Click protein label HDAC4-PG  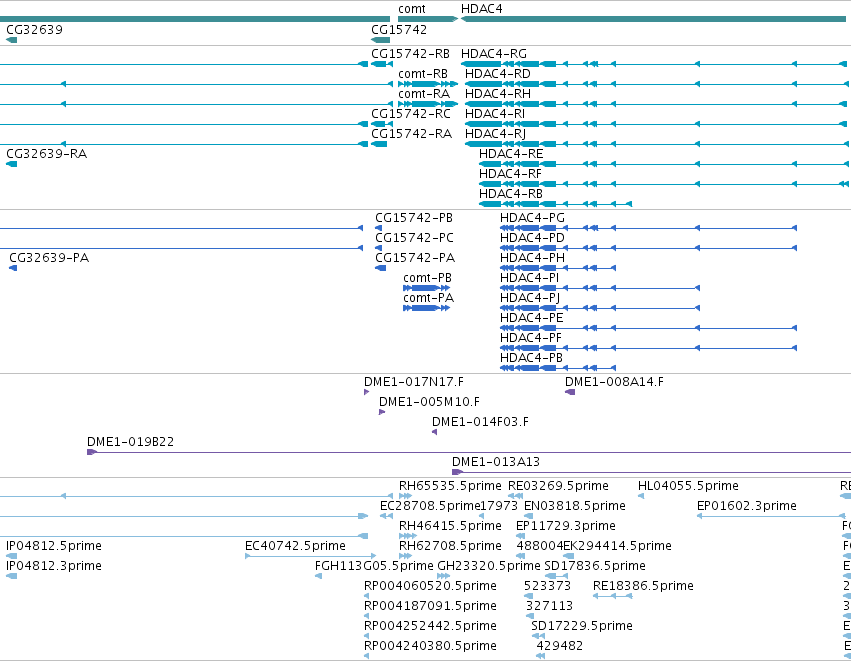point(532,218)
